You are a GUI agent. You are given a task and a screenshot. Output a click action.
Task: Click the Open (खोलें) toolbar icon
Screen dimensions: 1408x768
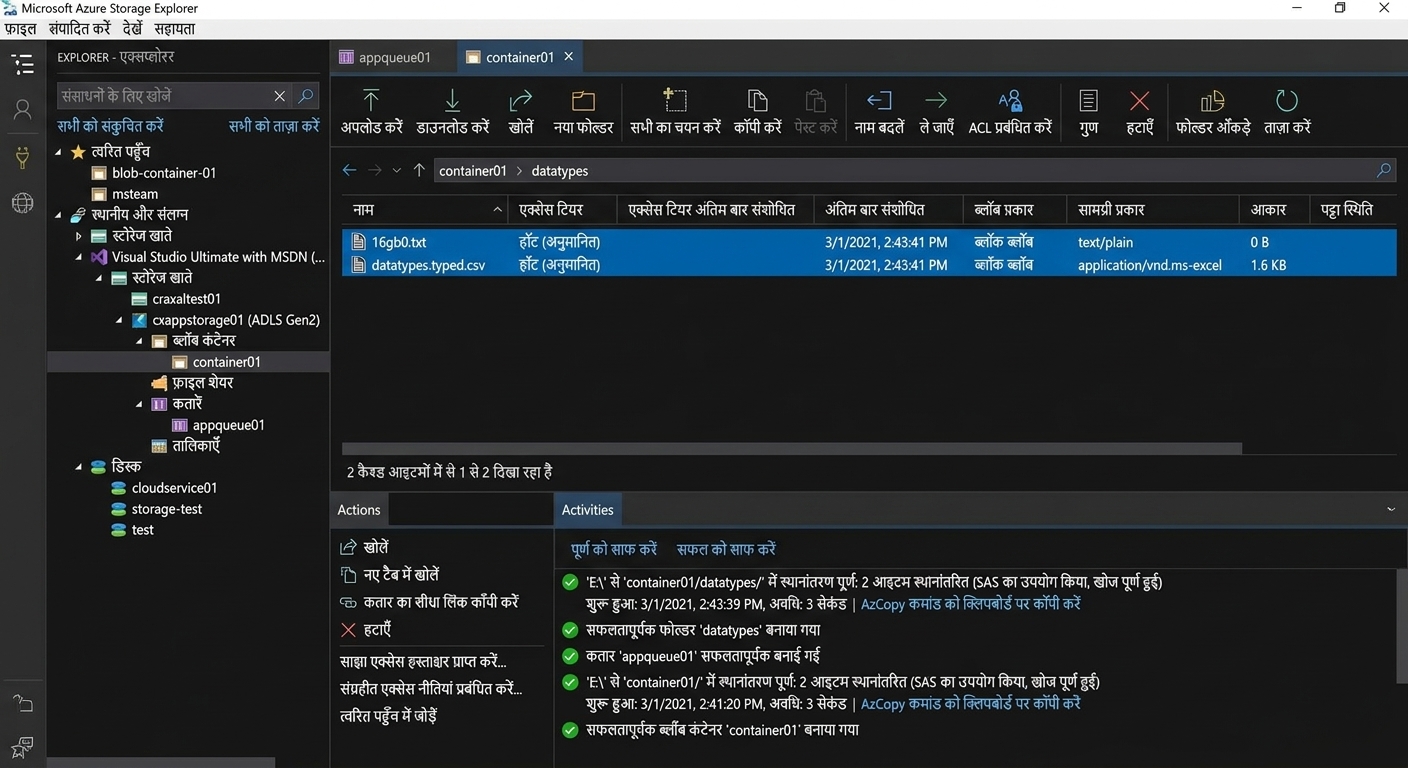tap(521, 101)
